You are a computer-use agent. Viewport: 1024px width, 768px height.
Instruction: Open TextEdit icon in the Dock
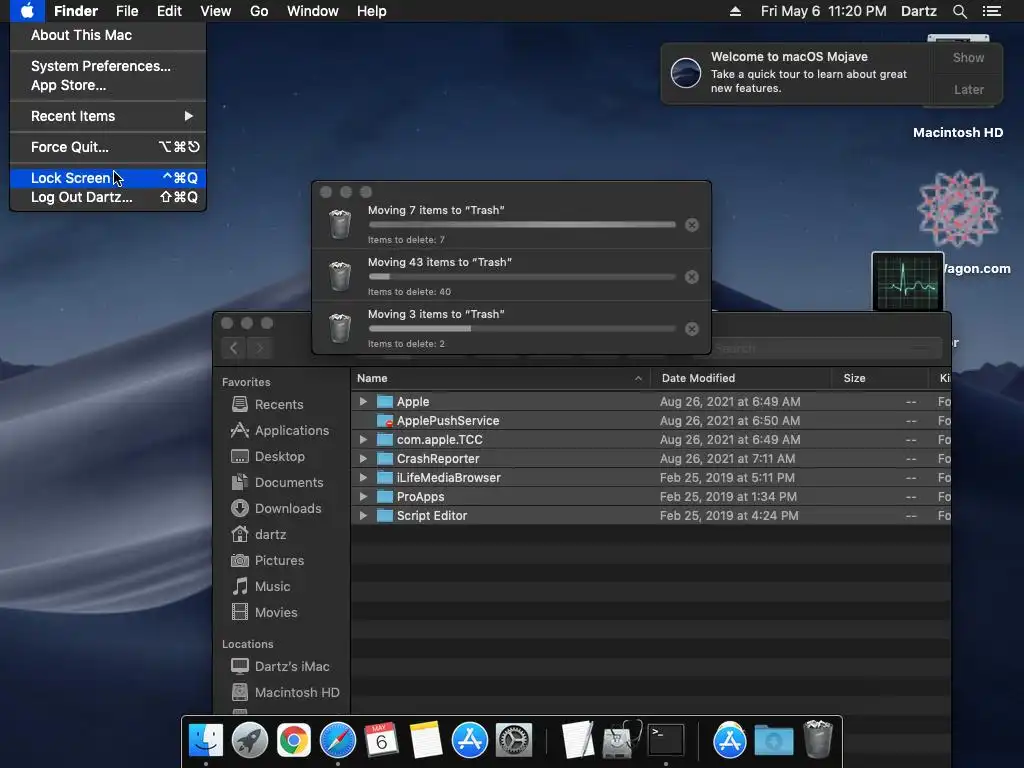tap(577, 741)
